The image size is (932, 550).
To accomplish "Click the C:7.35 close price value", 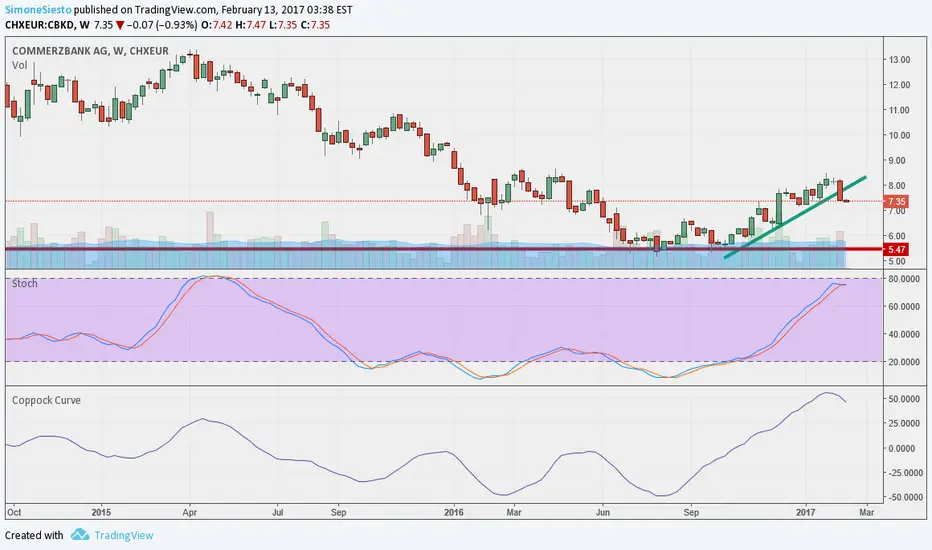I will pos(315,25).
